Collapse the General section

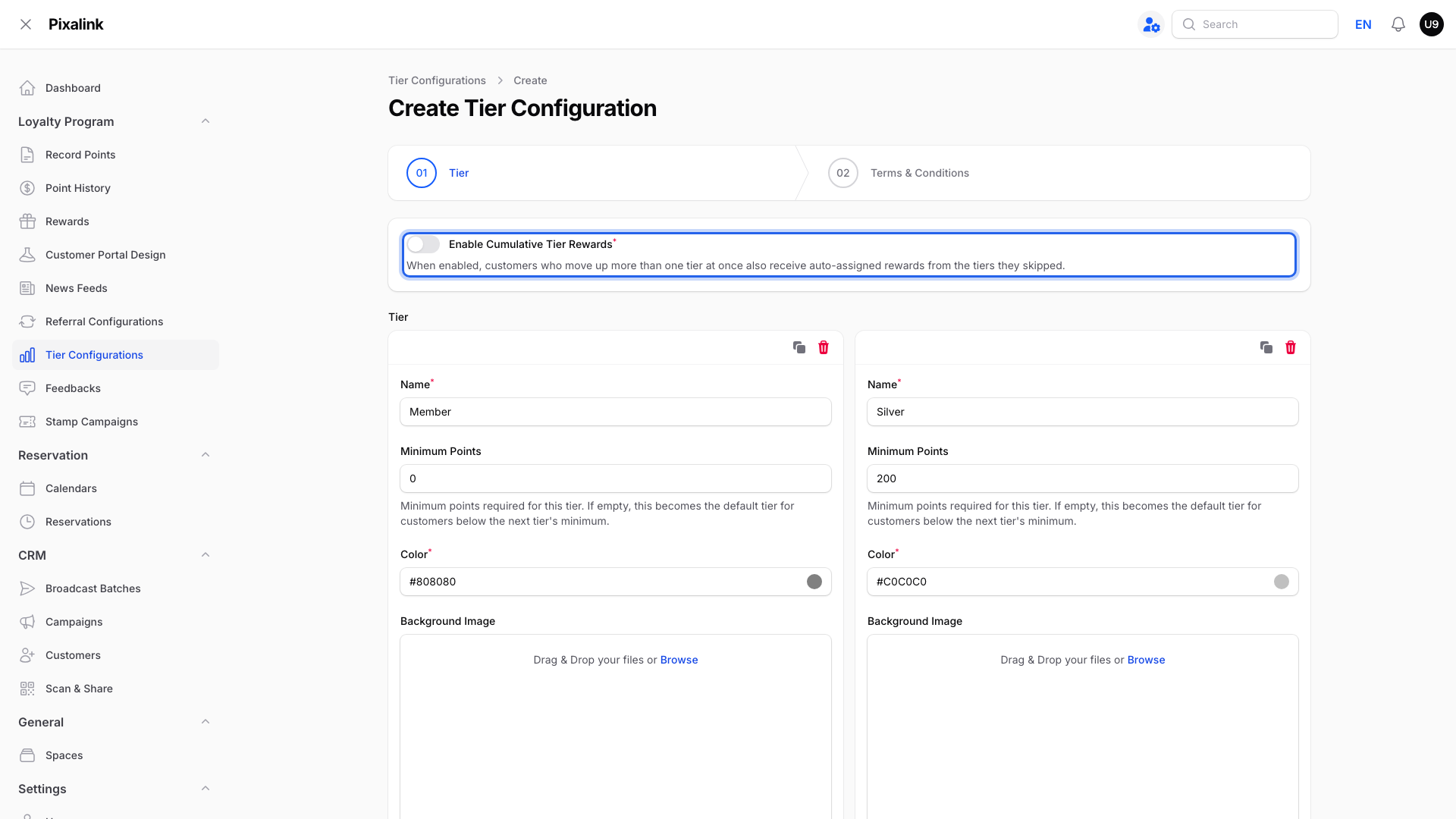[x=206, y=722]
